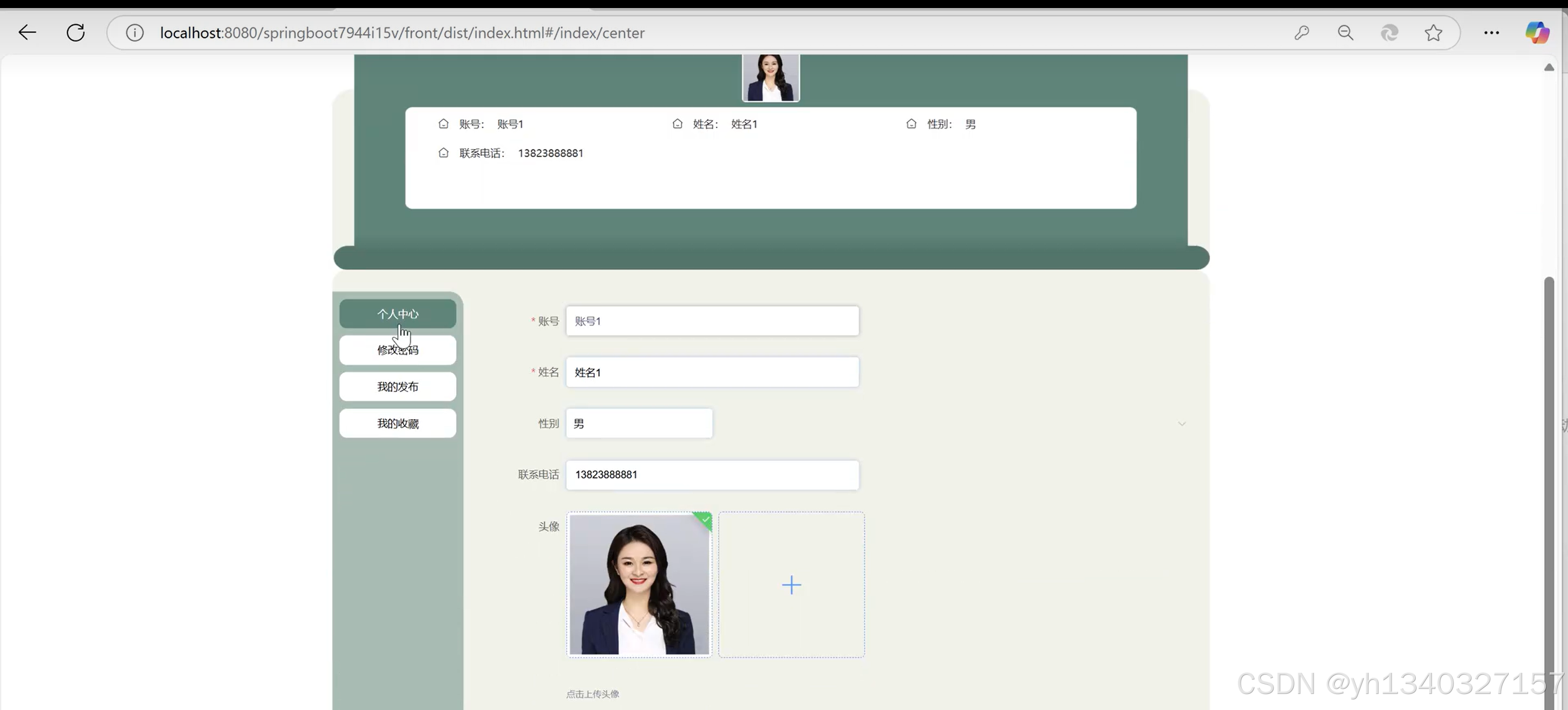
Task: Switch to 我的收藏 in the sidebar
Action: (x=398, y=423)
